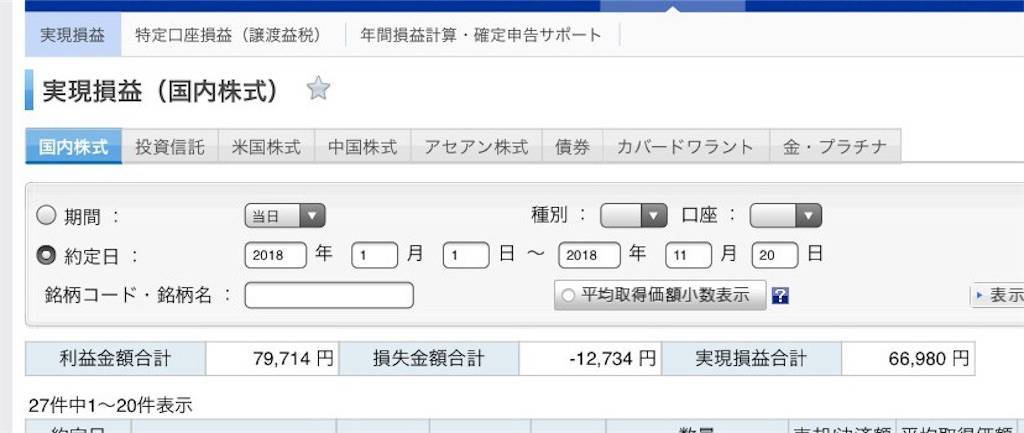Click the start month field showing 1
Screen dimensions: 1024x433
(374, 255)
